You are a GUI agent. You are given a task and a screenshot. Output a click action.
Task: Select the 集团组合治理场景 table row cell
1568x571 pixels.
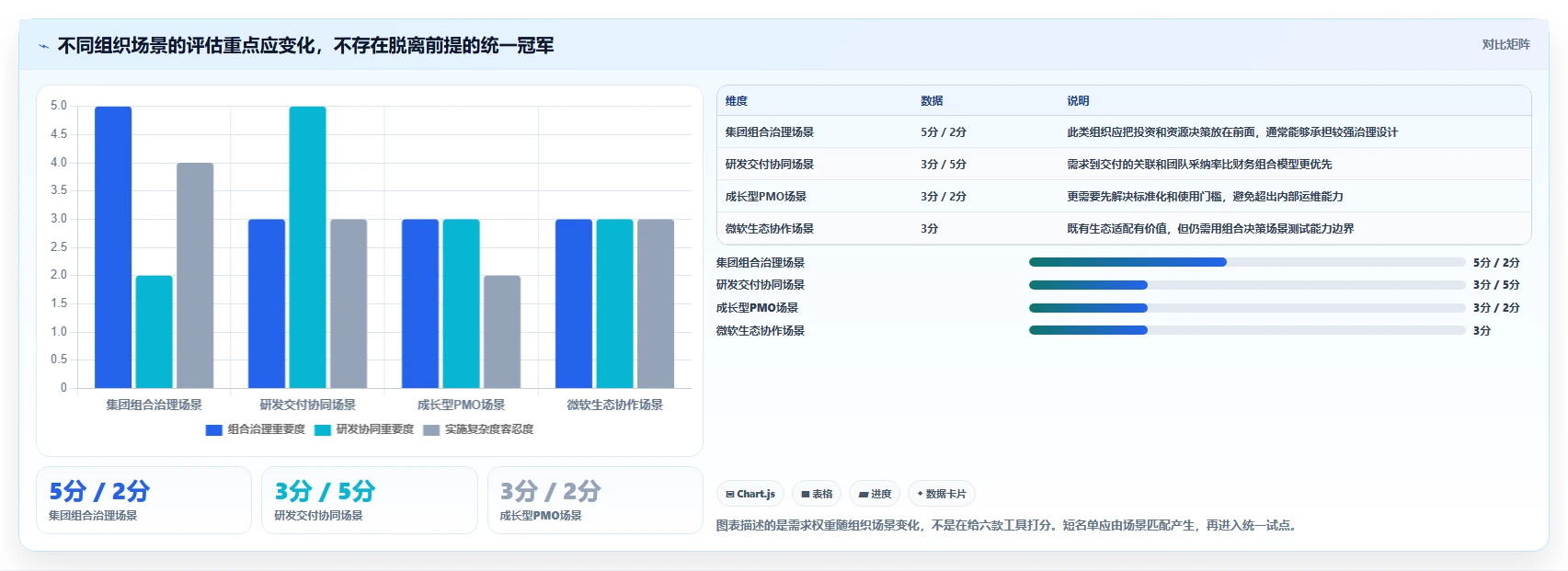(x=770, y=132)
